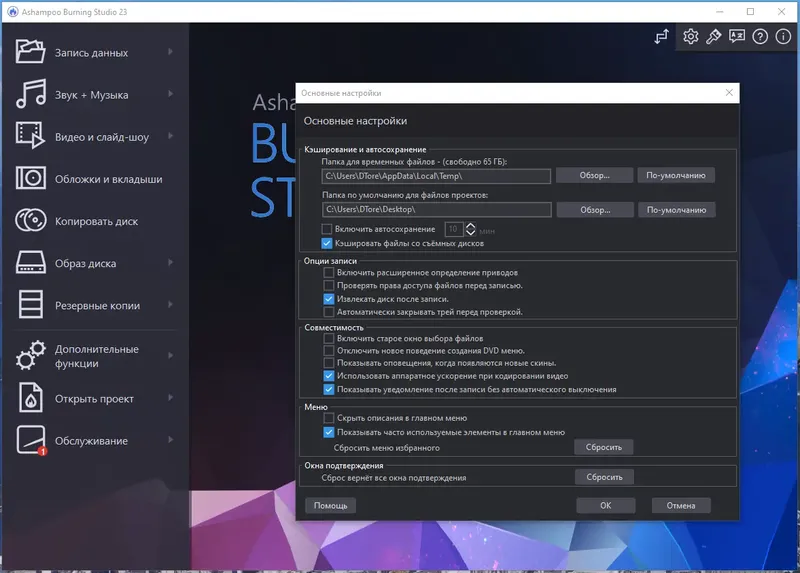The image size is (800, 573).
Task: Click the Обслуживание icon with red badge
Action: (31, 440)
